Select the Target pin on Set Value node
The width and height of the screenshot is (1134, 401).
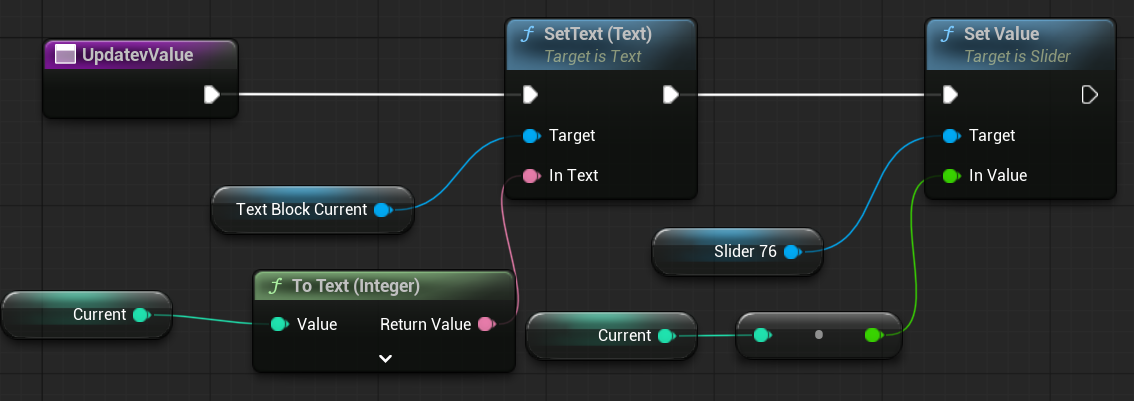(x=951, y=136)
